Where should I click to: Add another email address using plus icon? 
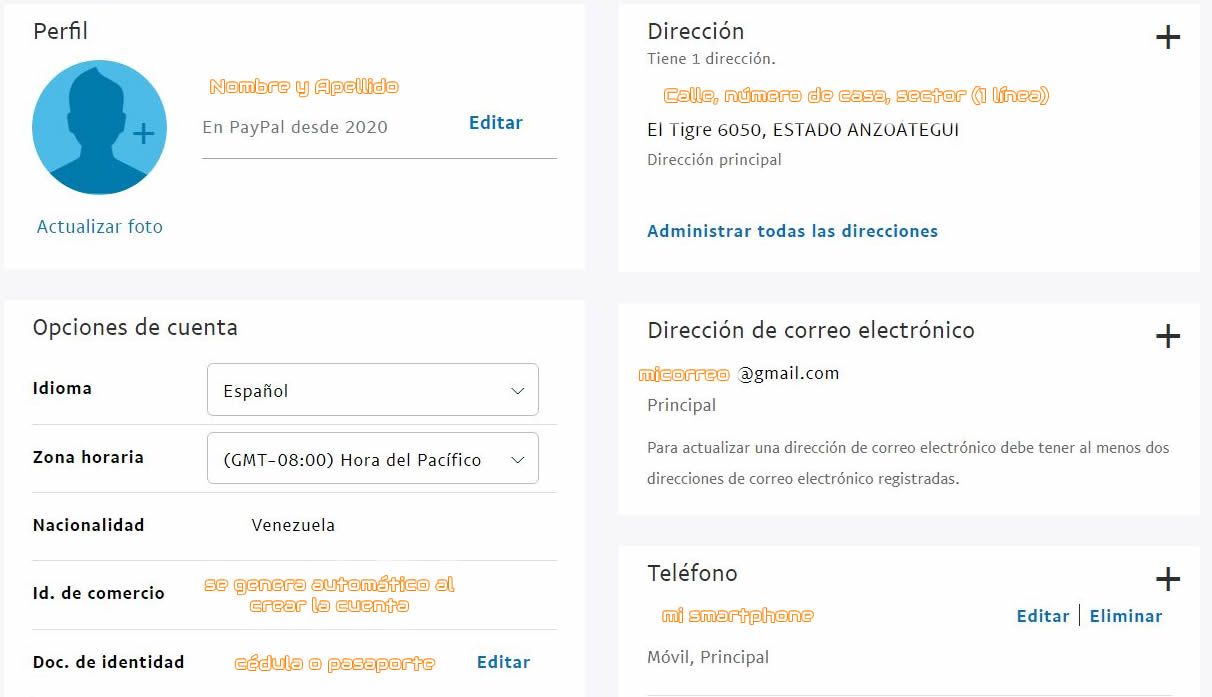1167,336
